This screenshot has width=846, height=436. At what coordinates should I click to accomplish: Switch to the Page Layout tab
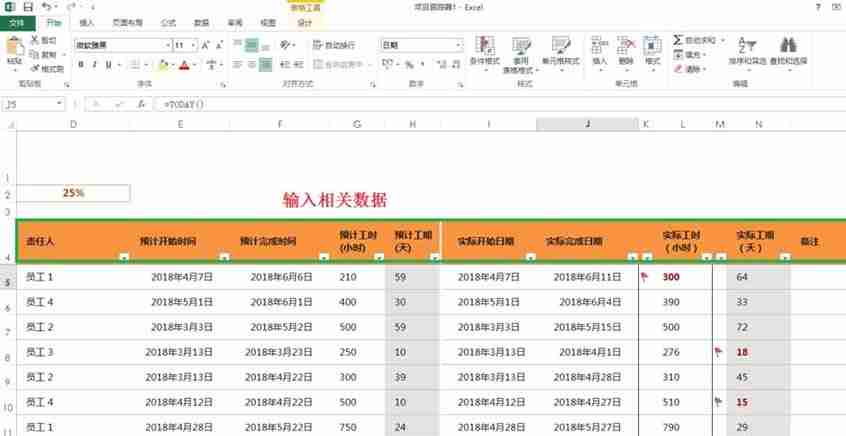tap(128, 23)
